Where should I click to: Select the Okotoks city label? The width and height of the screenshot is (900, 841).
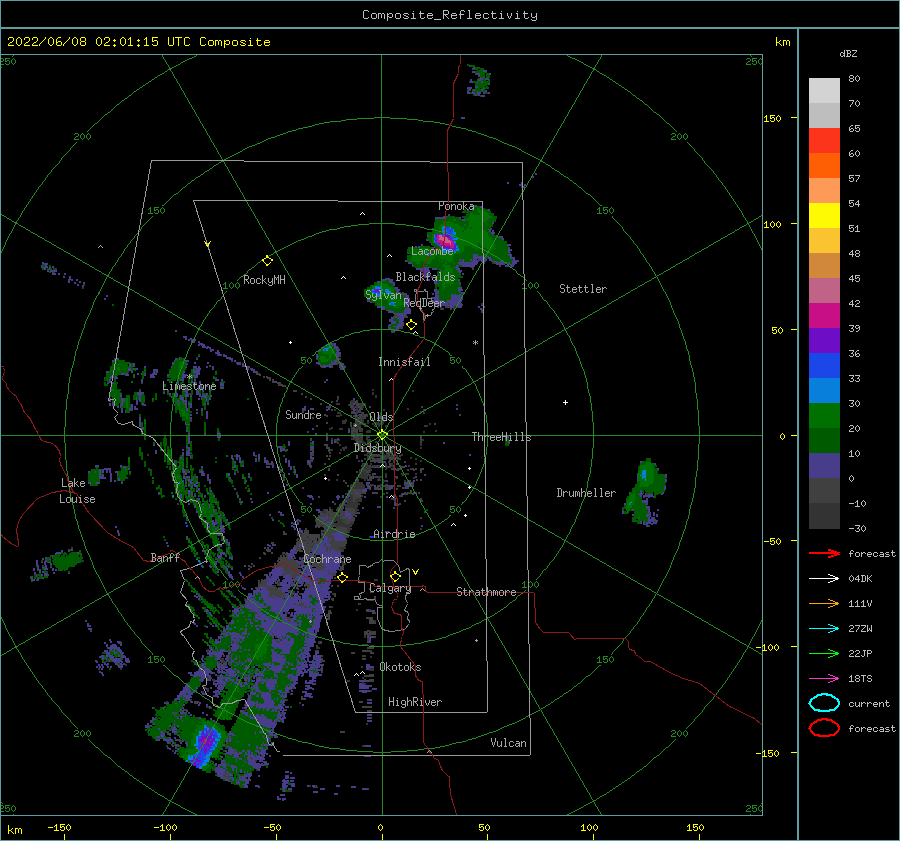pos(400,667)
